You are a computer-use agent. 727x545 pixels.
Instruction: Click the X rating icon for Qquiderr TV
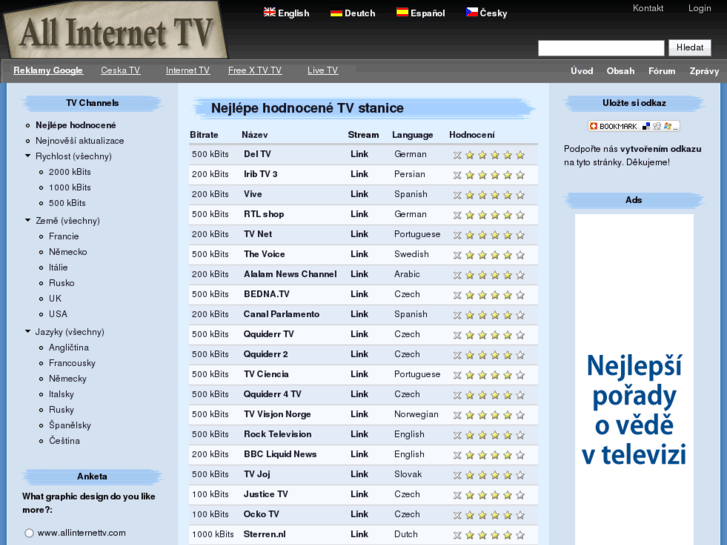pyautogui.click(x=457, y=335)
